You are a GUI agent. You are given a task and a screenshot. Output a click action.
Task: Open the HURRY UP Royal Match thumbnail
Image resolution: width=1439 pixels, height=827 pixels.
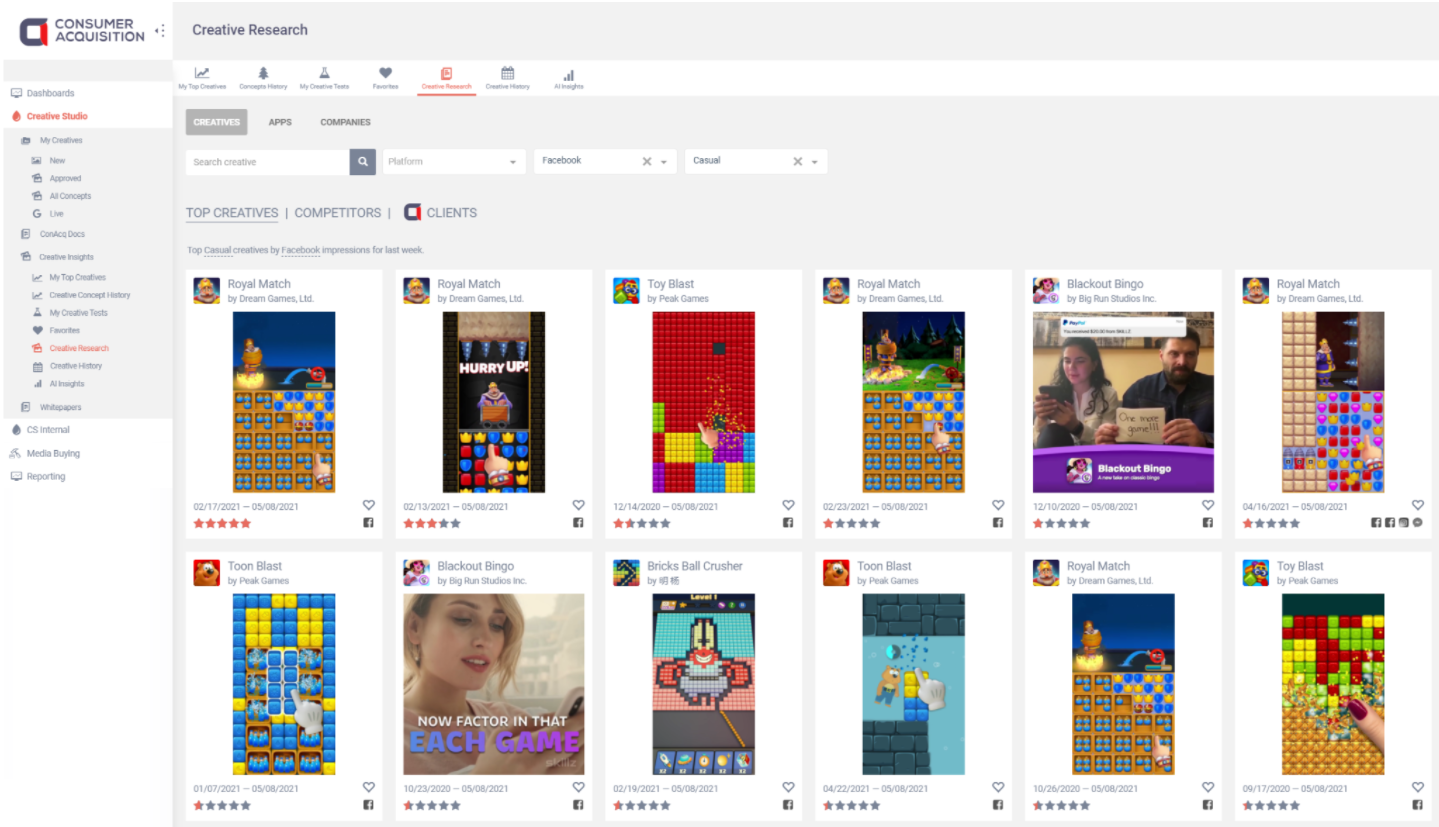click(x=494, y=402)
